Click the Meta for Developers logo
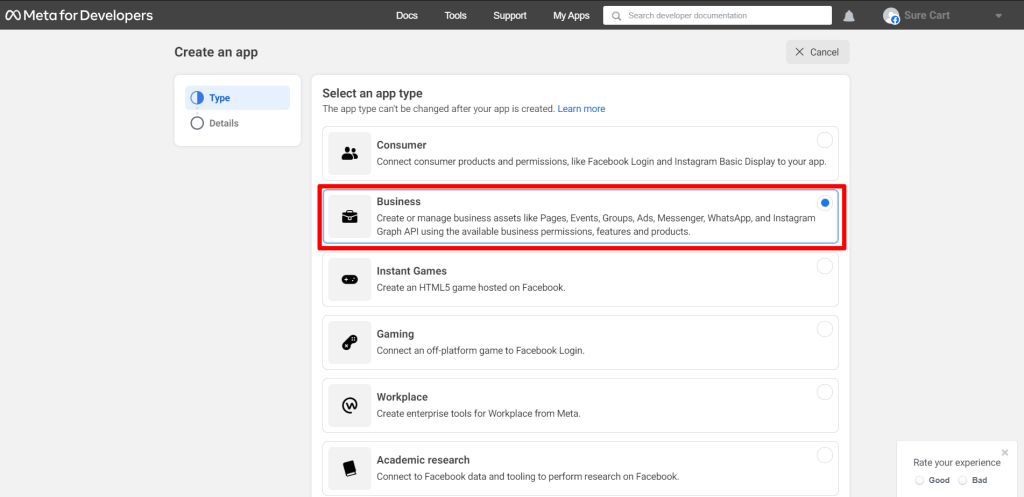This screenshot has width=1024, height=497. pyautogui.click(x=79, y=15)
